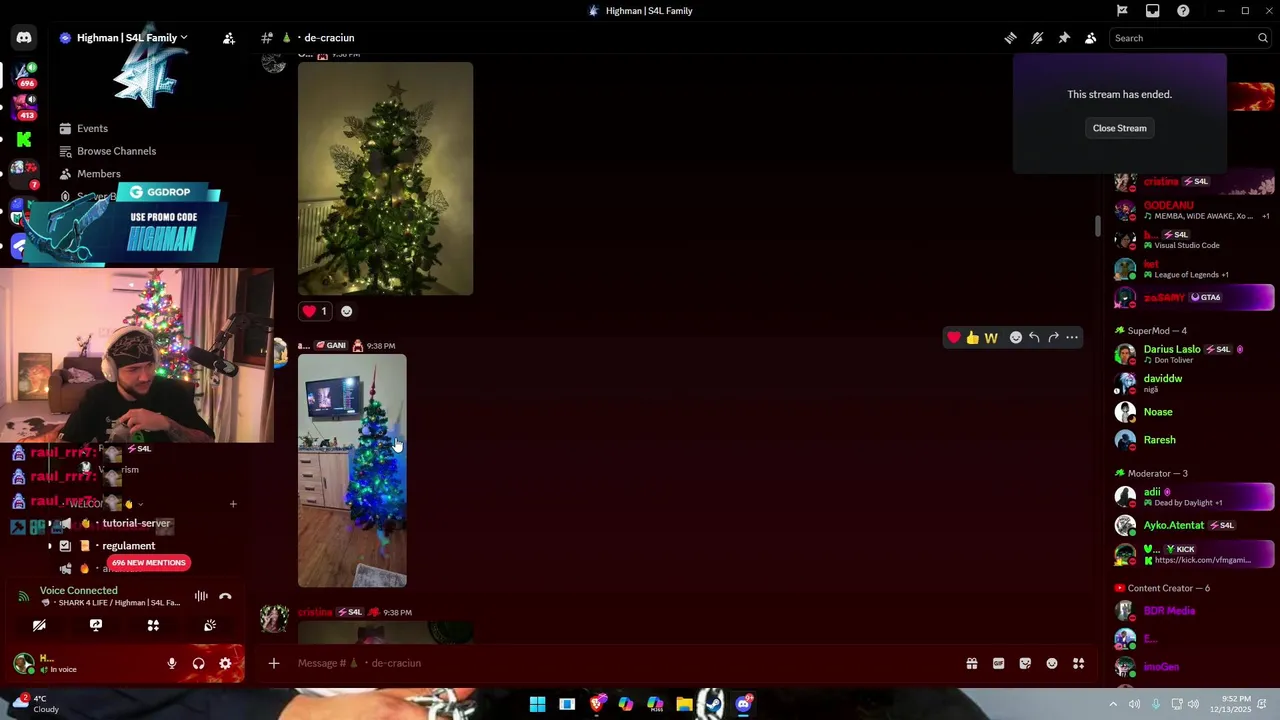The height and width of the screenshot is (720, 1280).
Task: Open the Threads icon in channel header
Action: [1010, 38]
